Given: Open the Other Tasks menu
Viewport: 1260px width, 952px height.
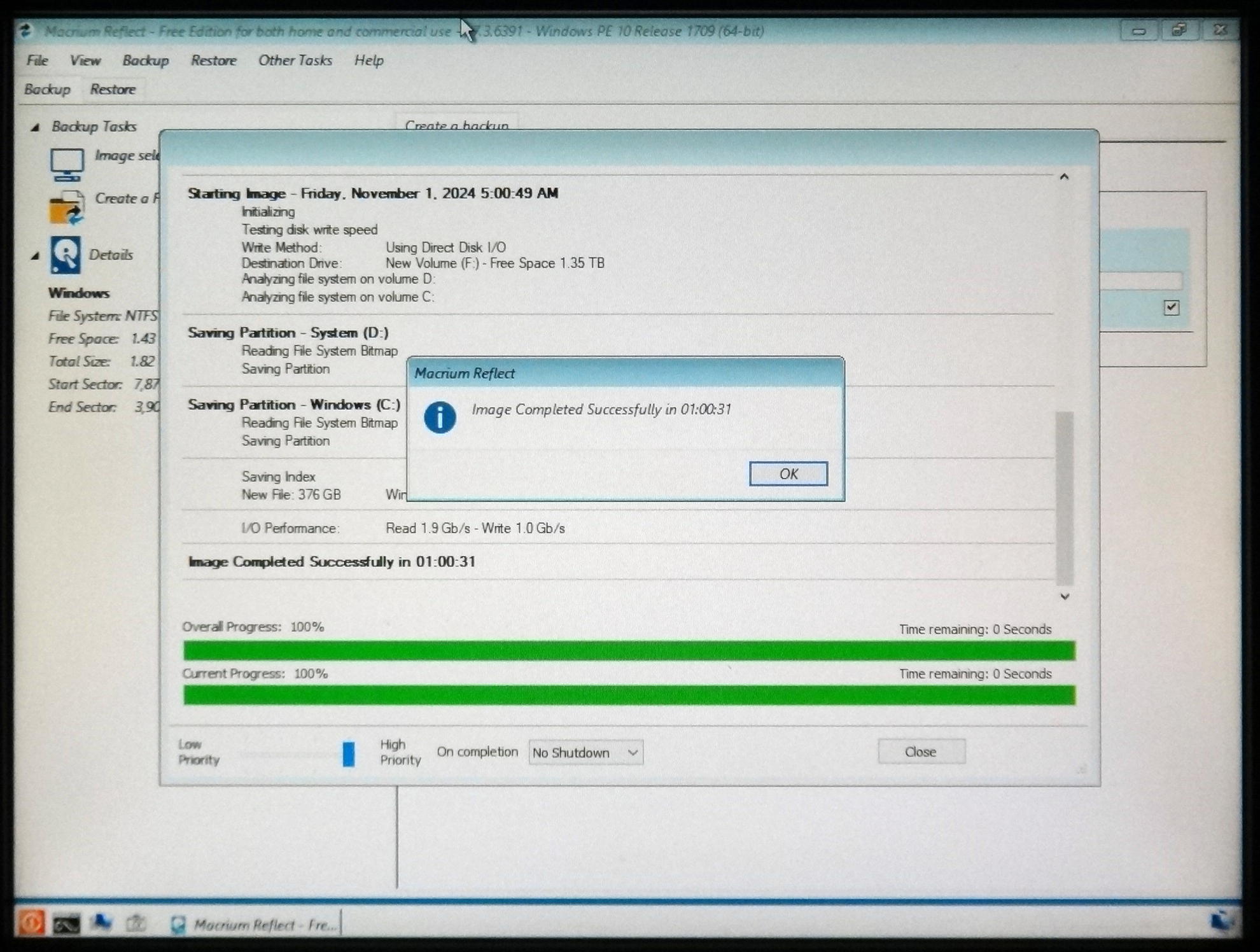Looking at the screenshot, I should [x=295, y=60].
